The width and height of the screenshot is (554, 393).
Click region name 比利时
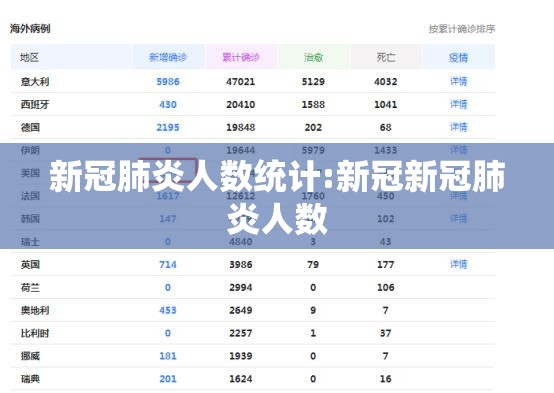[35, 333]
